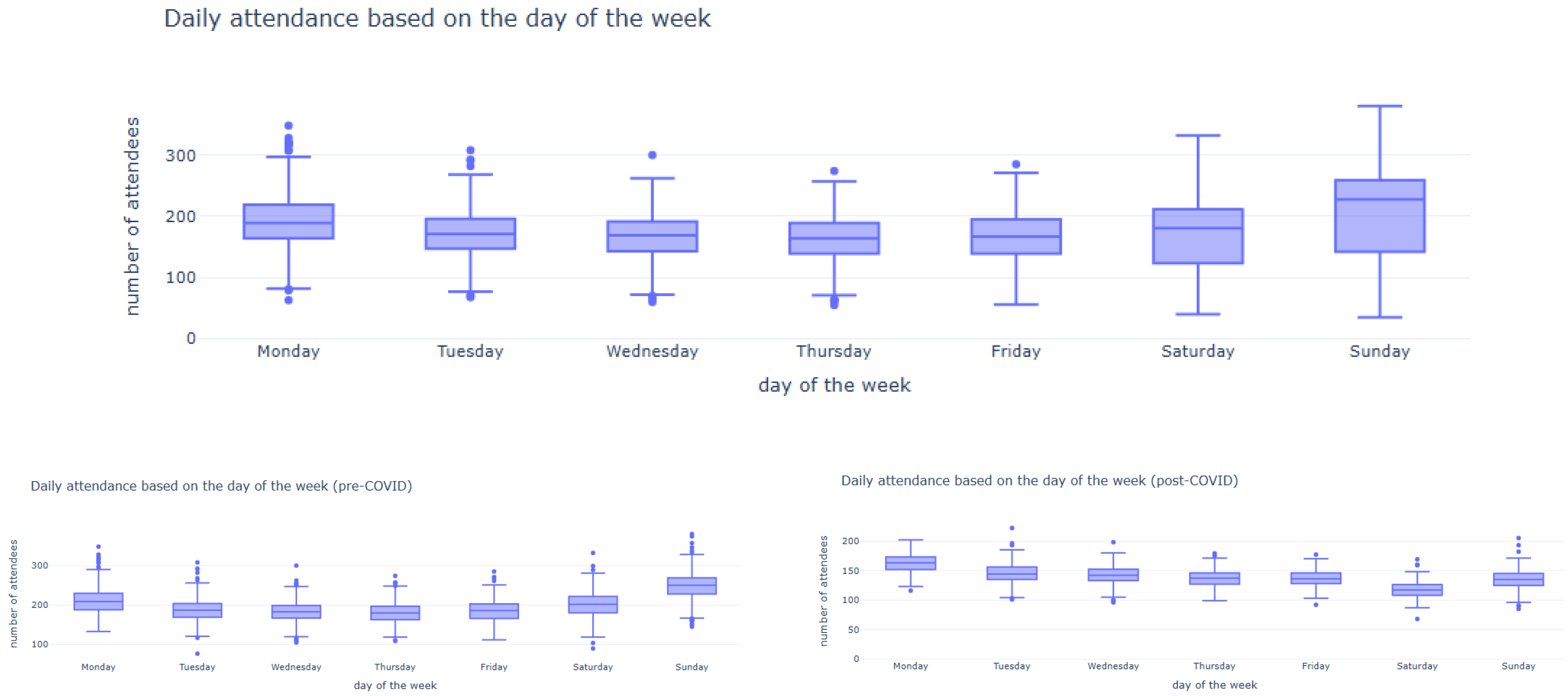Click the "Thursday" axis label in top chart
Viewport: 1568px width, 696px height.
point(833,351)
